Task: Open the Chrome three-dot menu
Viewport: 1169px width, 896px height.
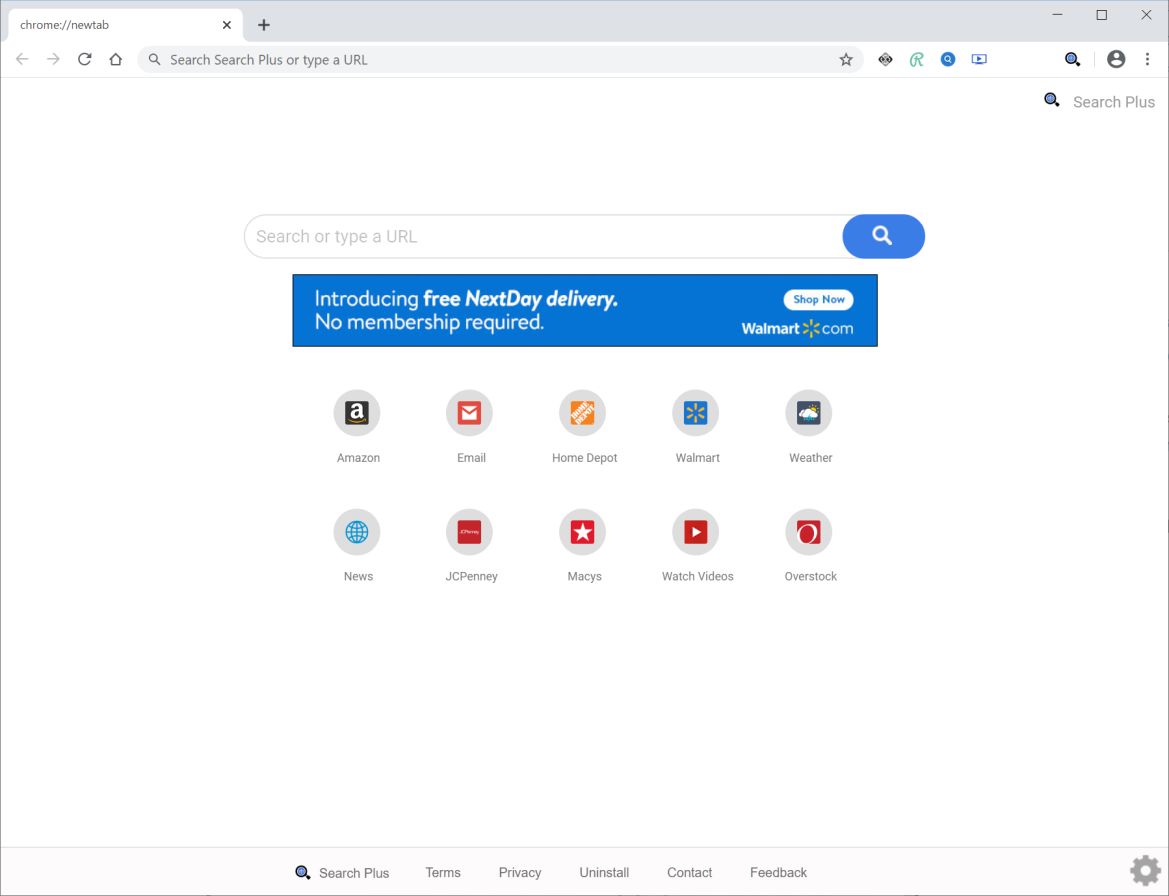Action: [1147, 60]
